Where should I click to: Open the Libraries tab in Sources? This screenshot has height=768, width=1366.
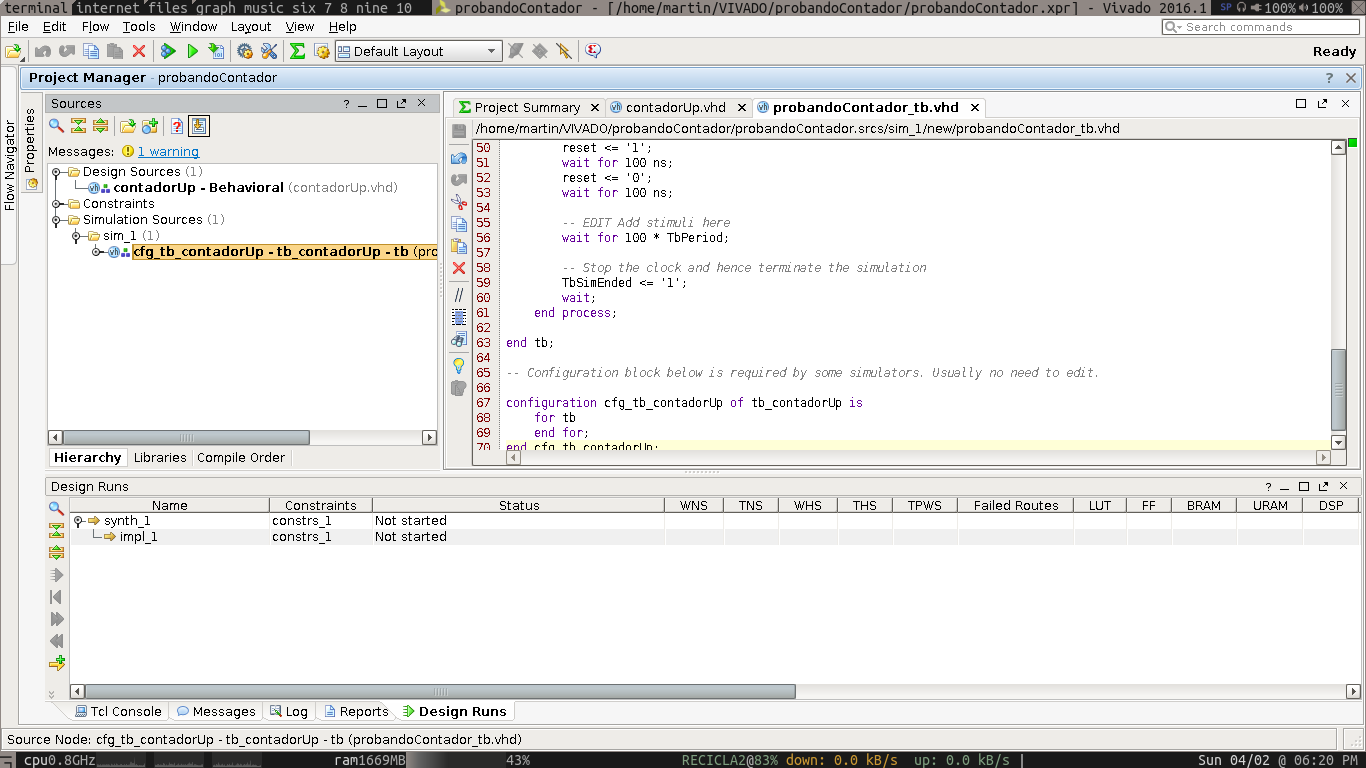point(160,457)
